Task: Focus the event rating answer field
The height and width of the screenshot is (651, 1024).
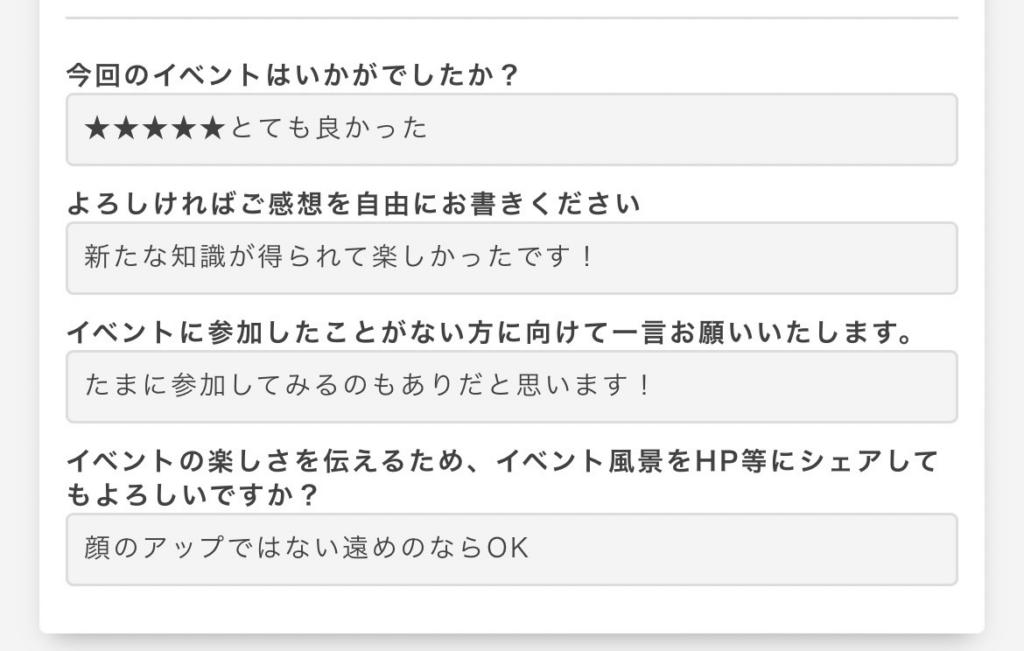Action: pyautogui.click(x=512, y=129)
